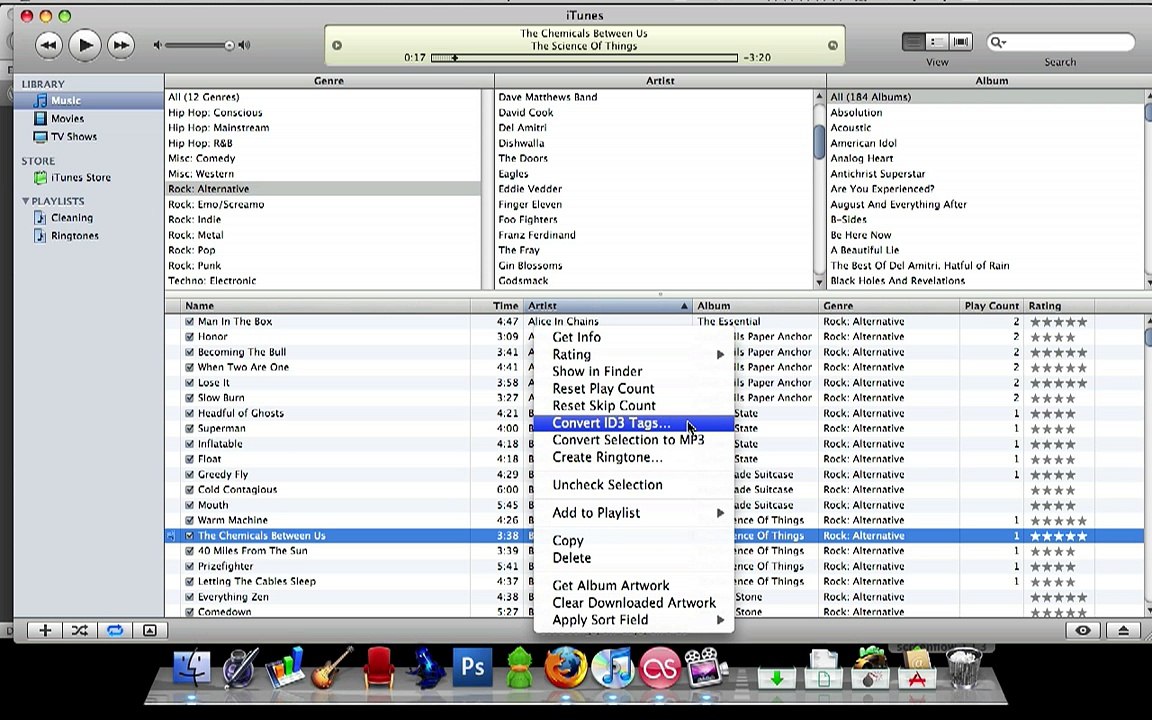This screenshot has height=720, width=1152.
Task: Expand the Apply Sort Field submenu arrow
Action: click(x=720, y=620)
